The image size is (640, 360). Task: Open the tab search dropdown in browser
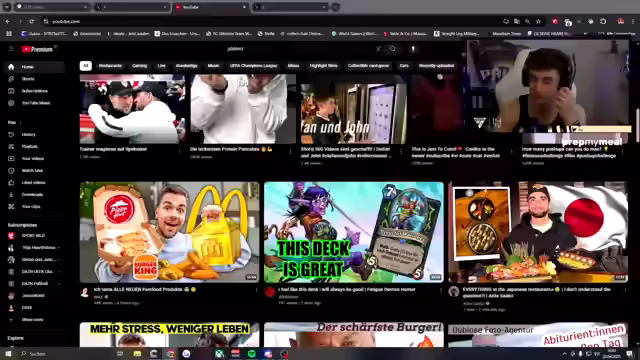tap(7, 7)
